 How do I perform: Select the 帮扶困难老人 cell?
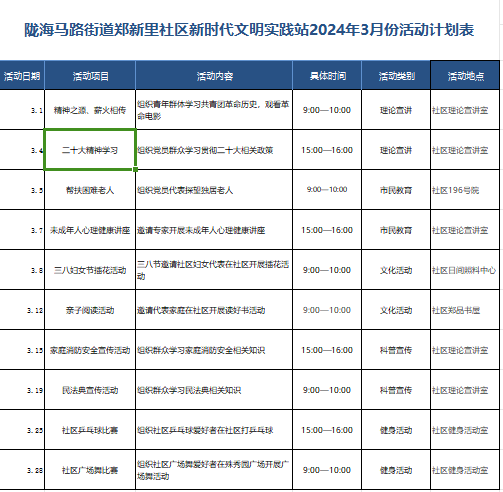90,190
